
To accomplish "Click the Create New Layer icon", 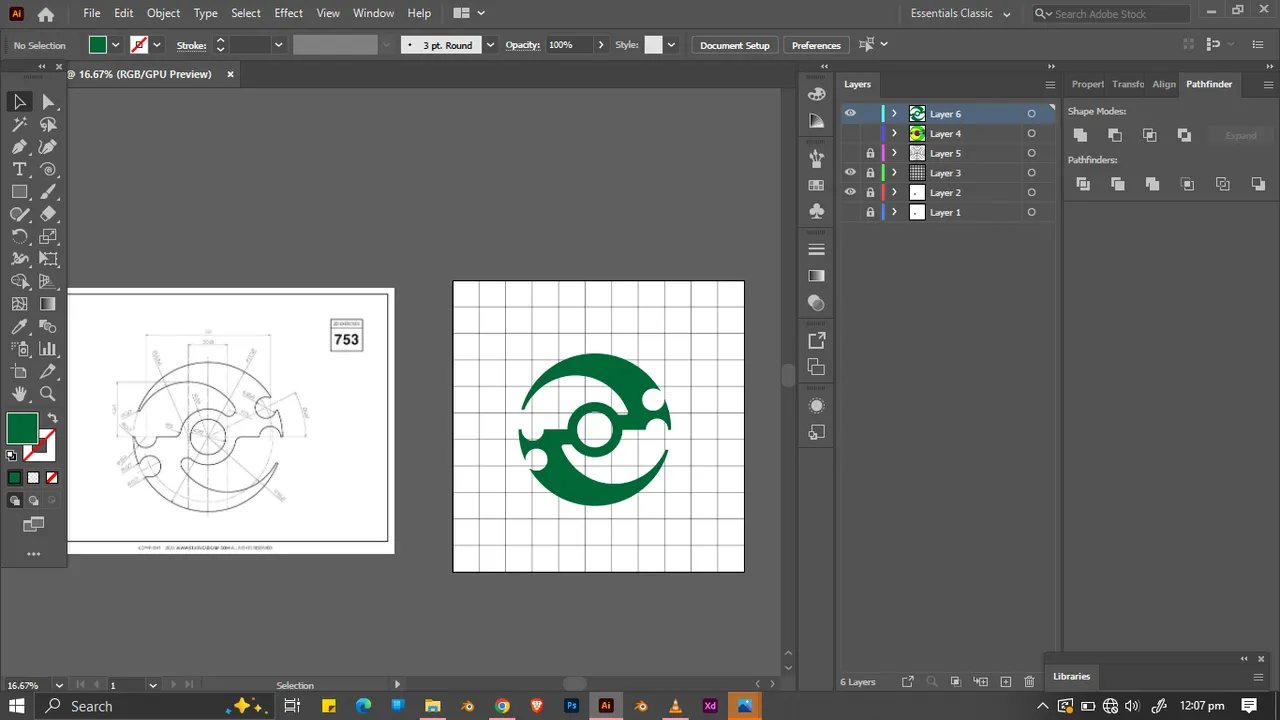I will 1006,682.
